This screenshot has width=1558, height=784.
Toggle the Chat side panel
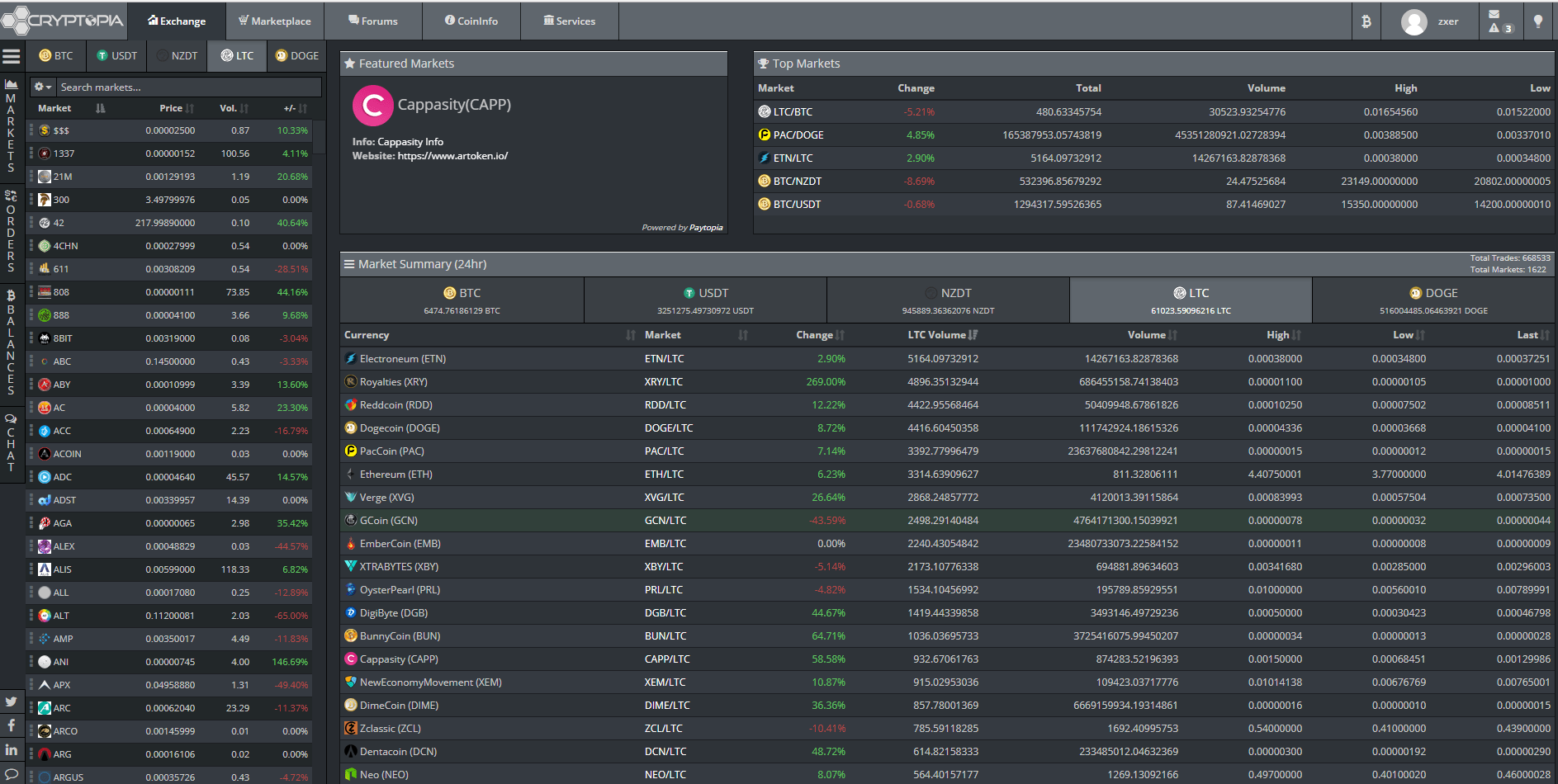[11, 443]
